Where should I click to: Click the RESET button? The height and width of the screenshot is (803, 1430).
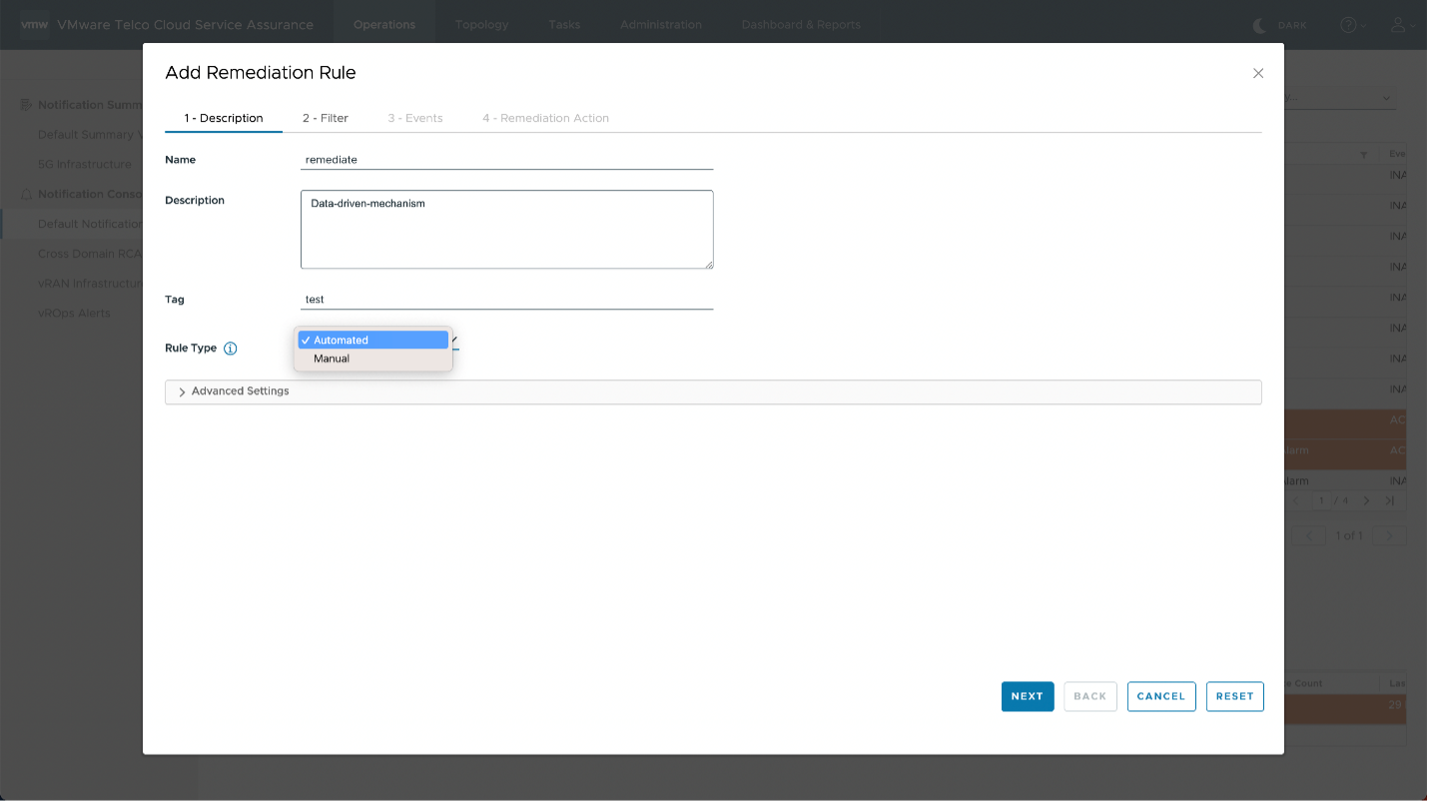1234,696
